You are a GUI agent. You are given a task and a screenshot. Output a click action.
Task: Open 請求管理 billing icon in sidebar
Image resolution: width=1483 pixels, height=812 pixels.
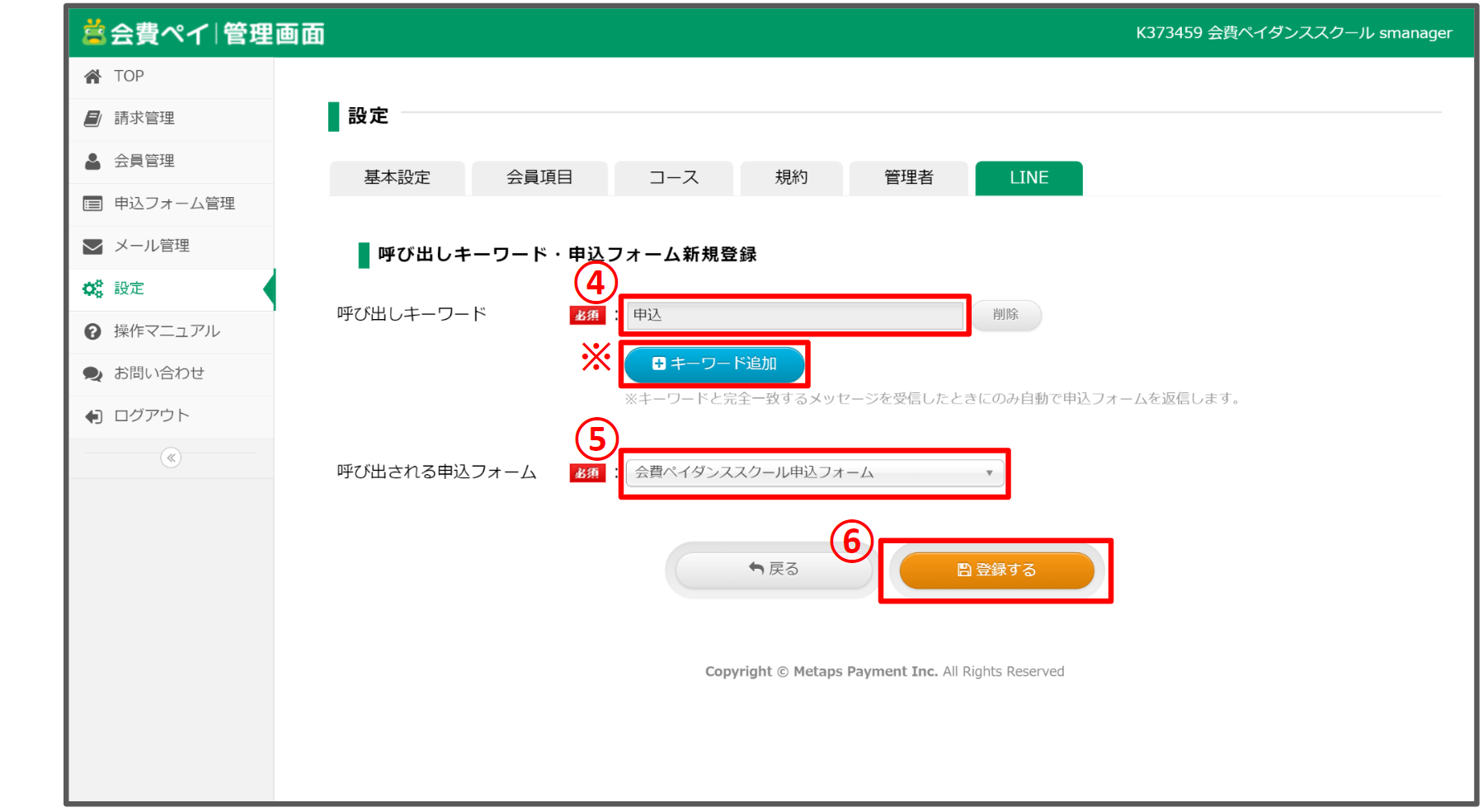coord(92,119)
